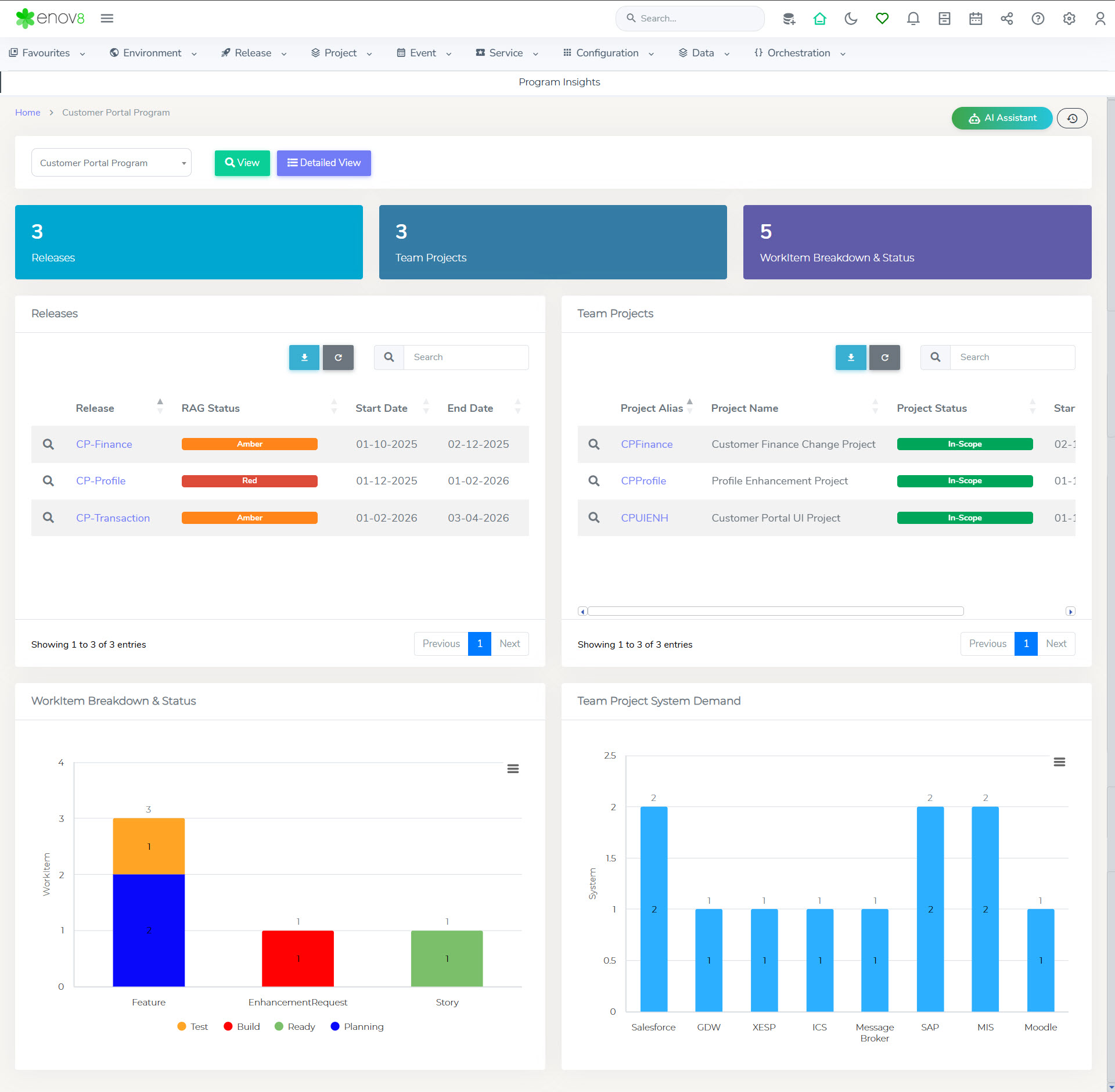This screenshot has height=1092, width=1115.
Task: Toggle dark mode moon icon
Action: coord(851,19)
